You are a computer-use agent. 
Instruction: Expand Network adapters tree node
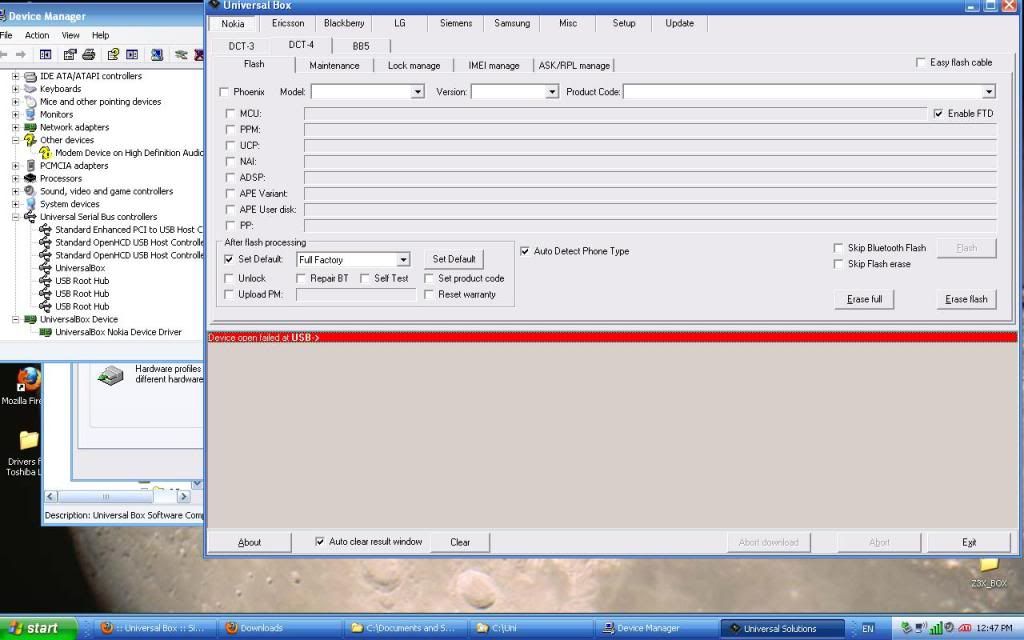click(15, 127)
